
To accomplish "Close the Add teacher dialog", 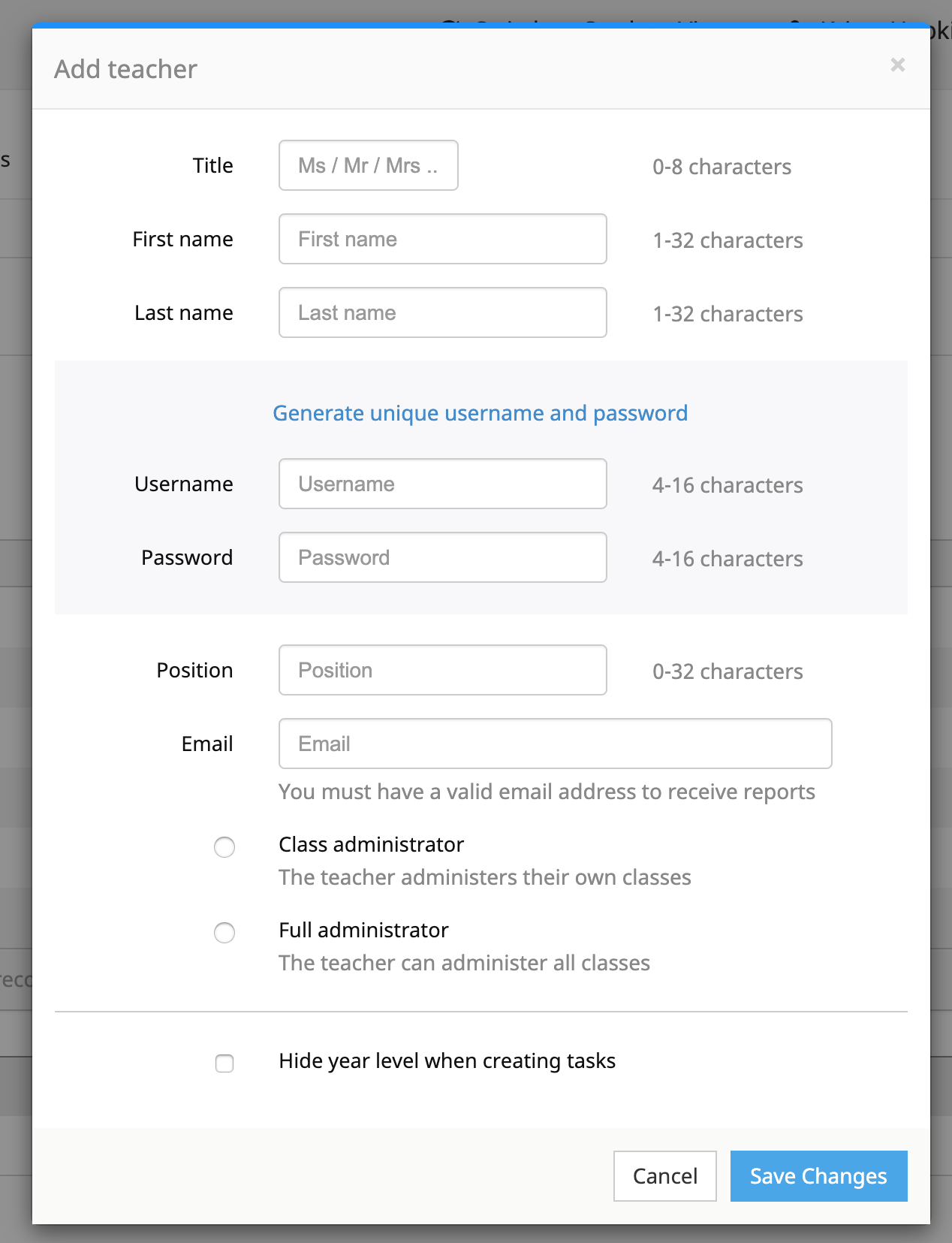I will 897,65.
